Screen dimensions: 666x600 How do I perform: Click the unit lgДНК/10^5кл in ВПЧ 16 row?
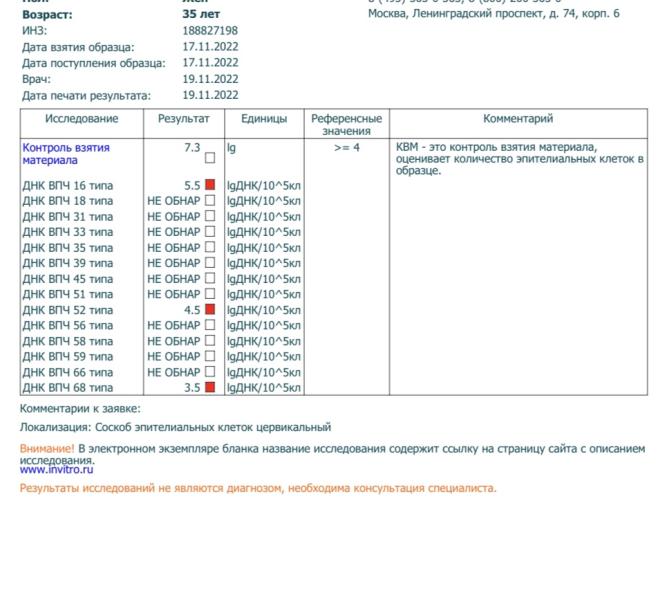click(x=264, y=186)
